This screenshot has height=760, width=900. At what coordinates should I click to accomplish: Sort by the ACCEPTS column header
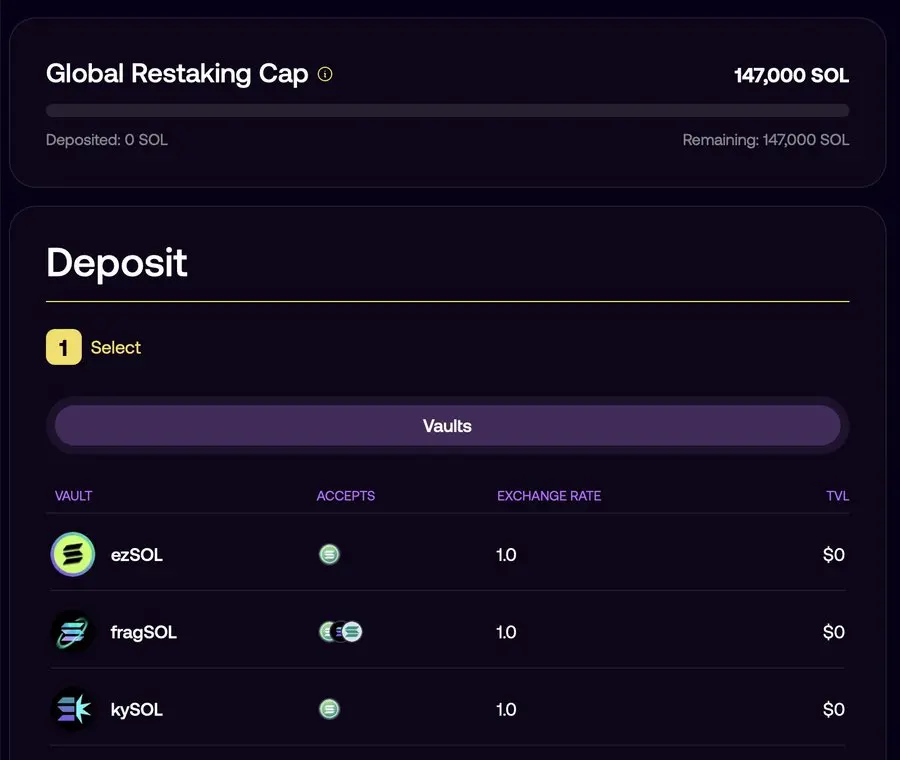[346, 496]
